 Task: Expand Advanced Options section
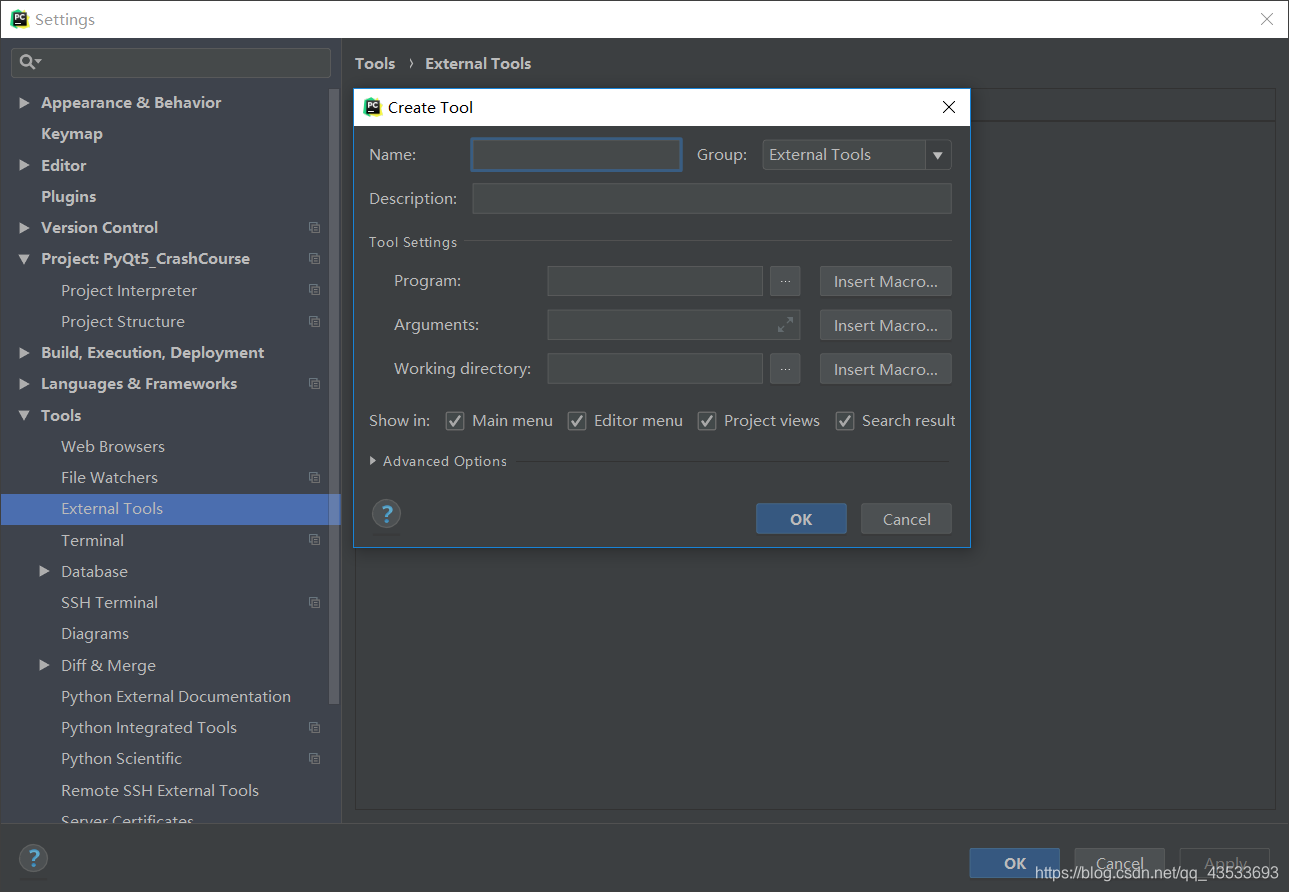pyautogui.click(x=373, y=461)
